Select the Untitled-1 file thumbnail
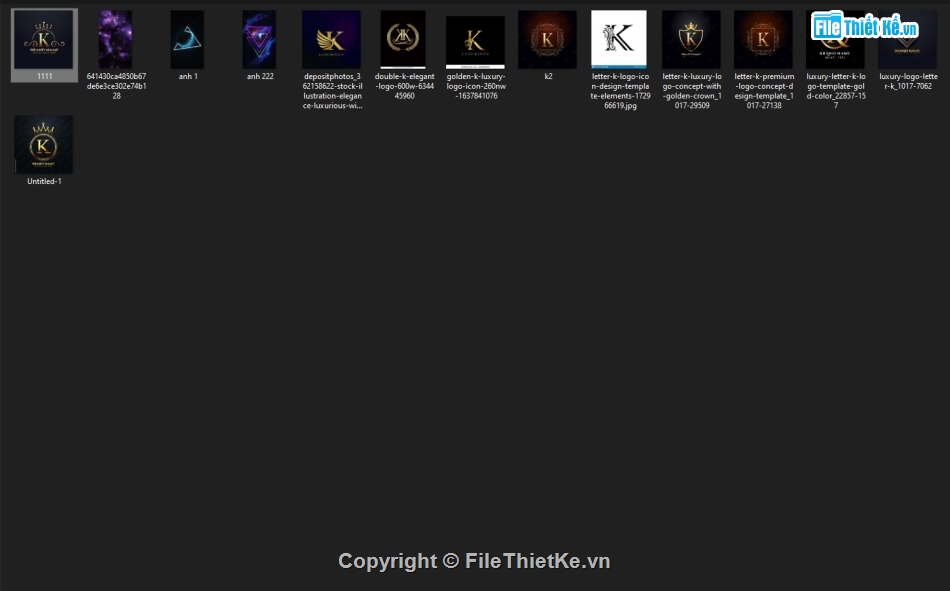Viewport: 950px width, 591px height. (44, 144)
